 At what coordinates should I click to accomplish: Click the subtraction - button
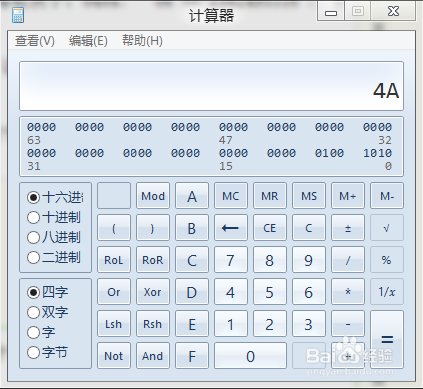pos(348,324)
